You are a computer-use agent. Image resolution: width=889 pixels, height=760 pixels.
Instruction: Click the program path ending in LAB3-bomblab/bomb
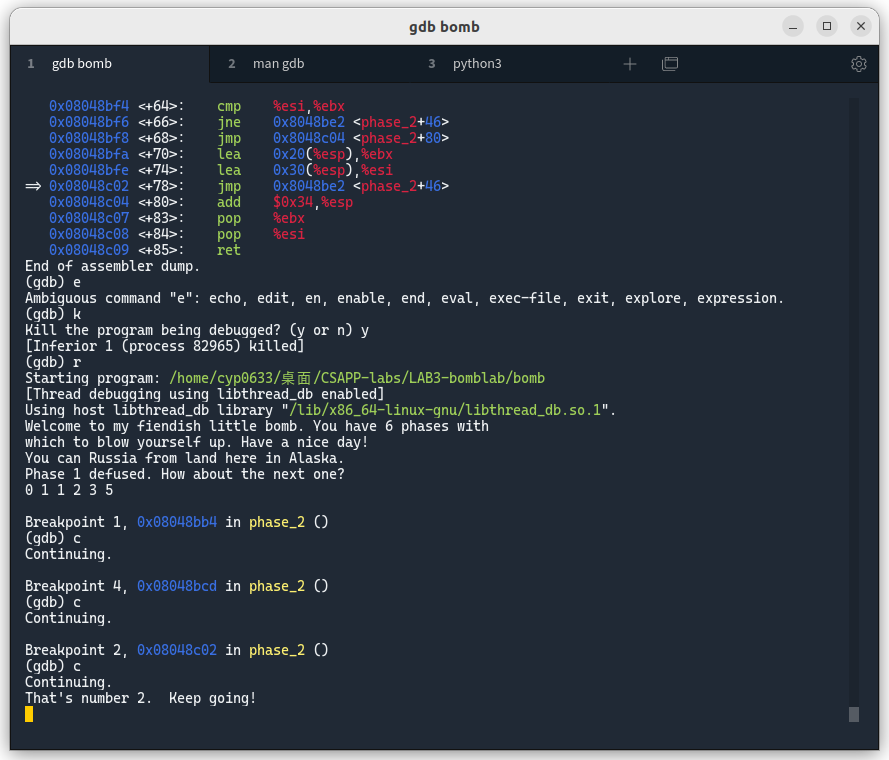(x=357, y=378)
